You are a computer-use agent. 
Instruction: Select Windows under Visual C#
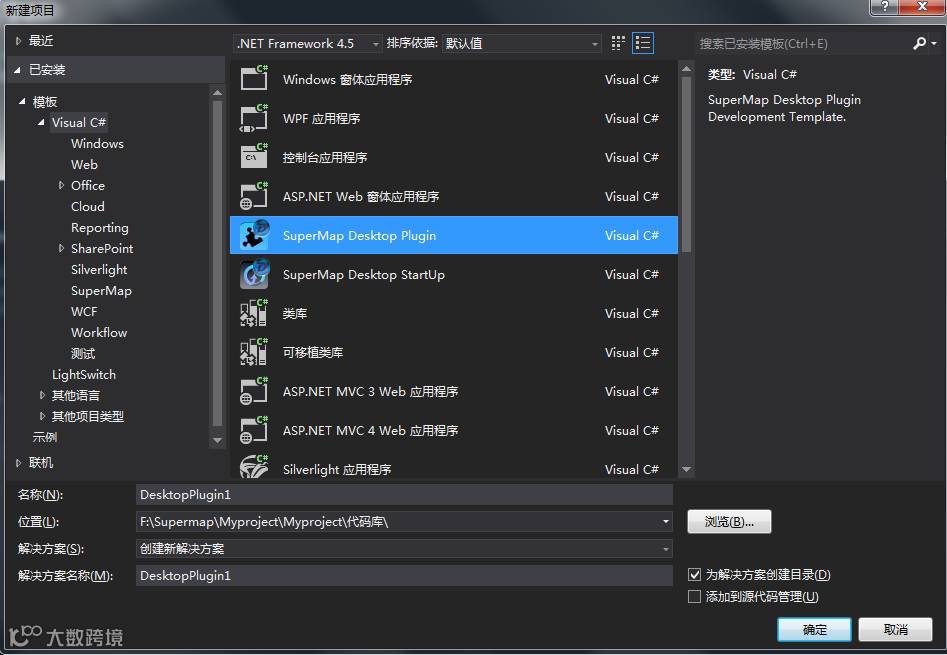[97, 144]
